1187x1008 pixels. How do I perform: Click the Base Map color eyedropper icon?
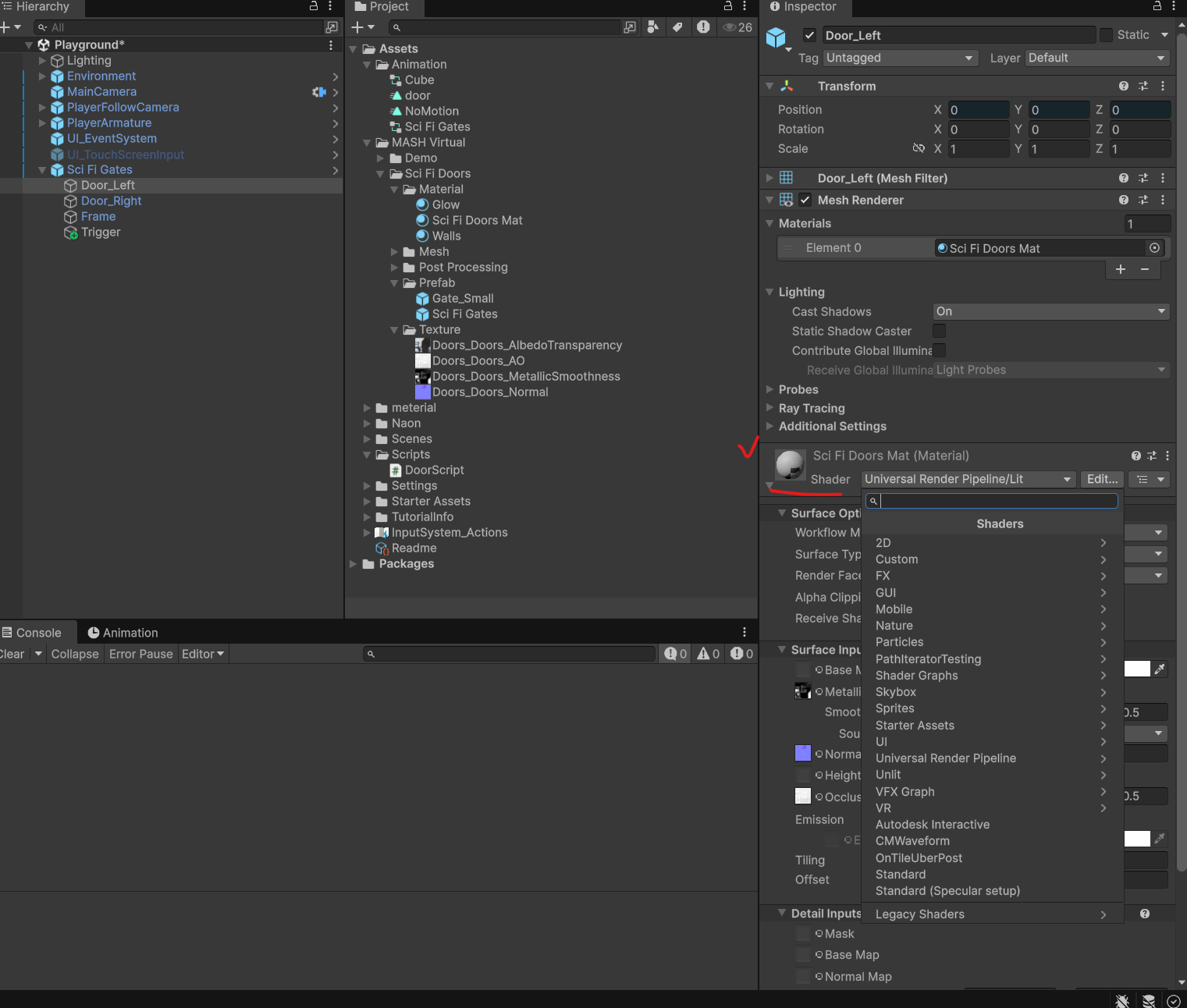click(x=1160, y=669)
